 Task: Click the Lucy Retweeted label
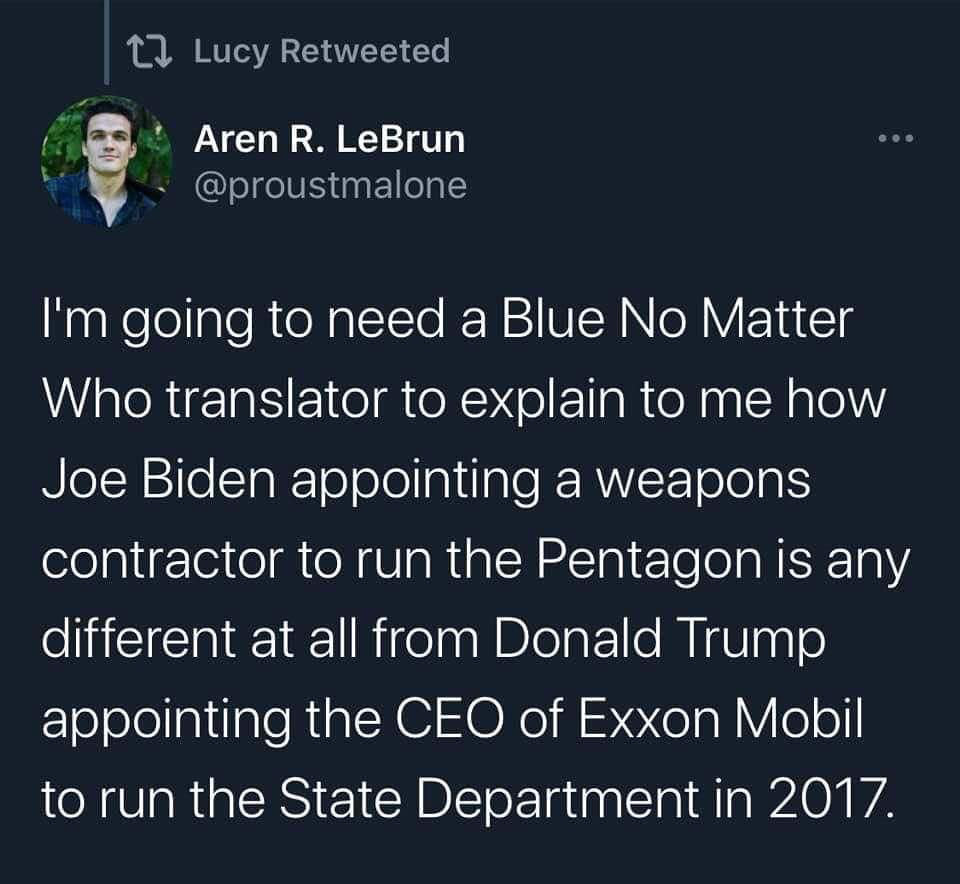(x=322, y=51)
